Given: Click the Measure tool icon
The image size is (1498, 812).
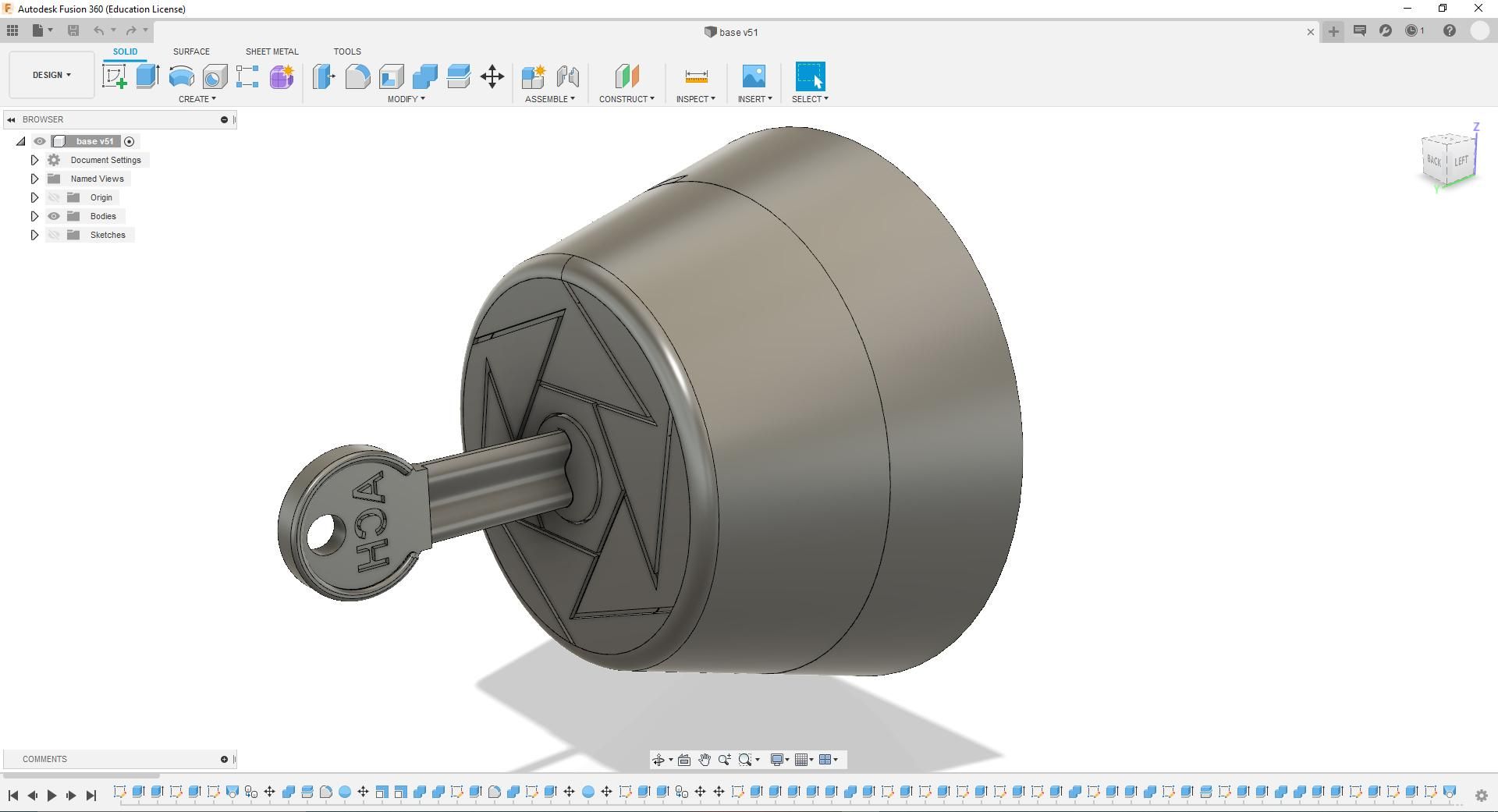Looking at the screenshot, I should click(x=696, y=76).
